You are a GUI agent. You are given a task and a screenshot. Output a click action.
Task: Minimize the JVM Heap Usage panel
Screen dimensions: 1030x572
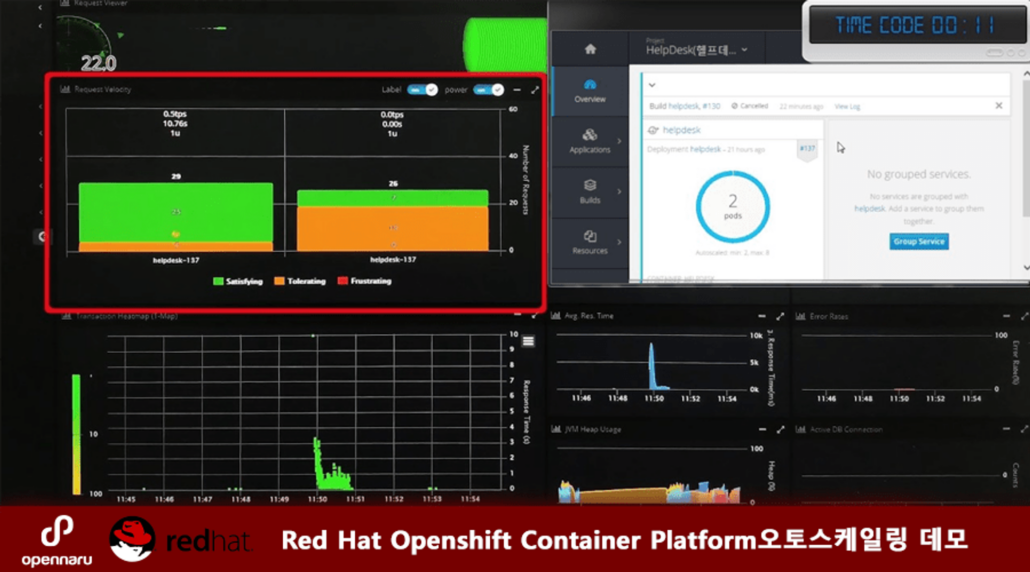click(x=762, y=429)
